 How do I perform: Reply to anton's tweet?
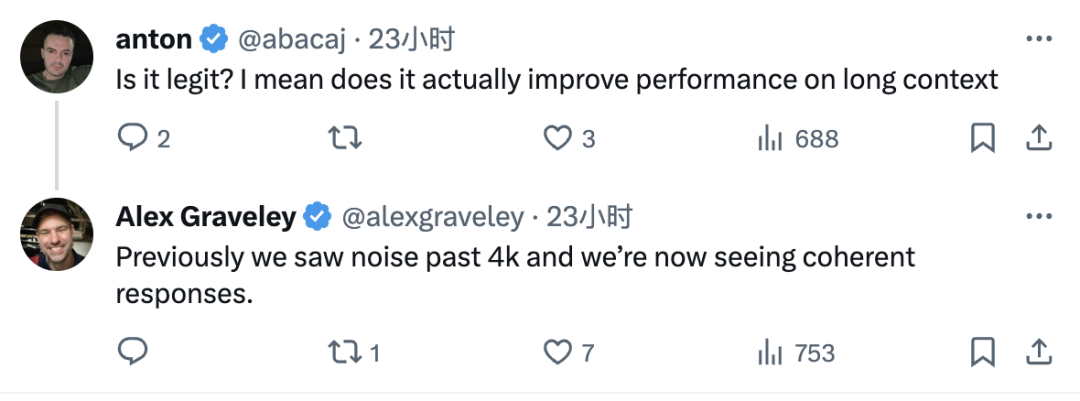tap(133, 139)
